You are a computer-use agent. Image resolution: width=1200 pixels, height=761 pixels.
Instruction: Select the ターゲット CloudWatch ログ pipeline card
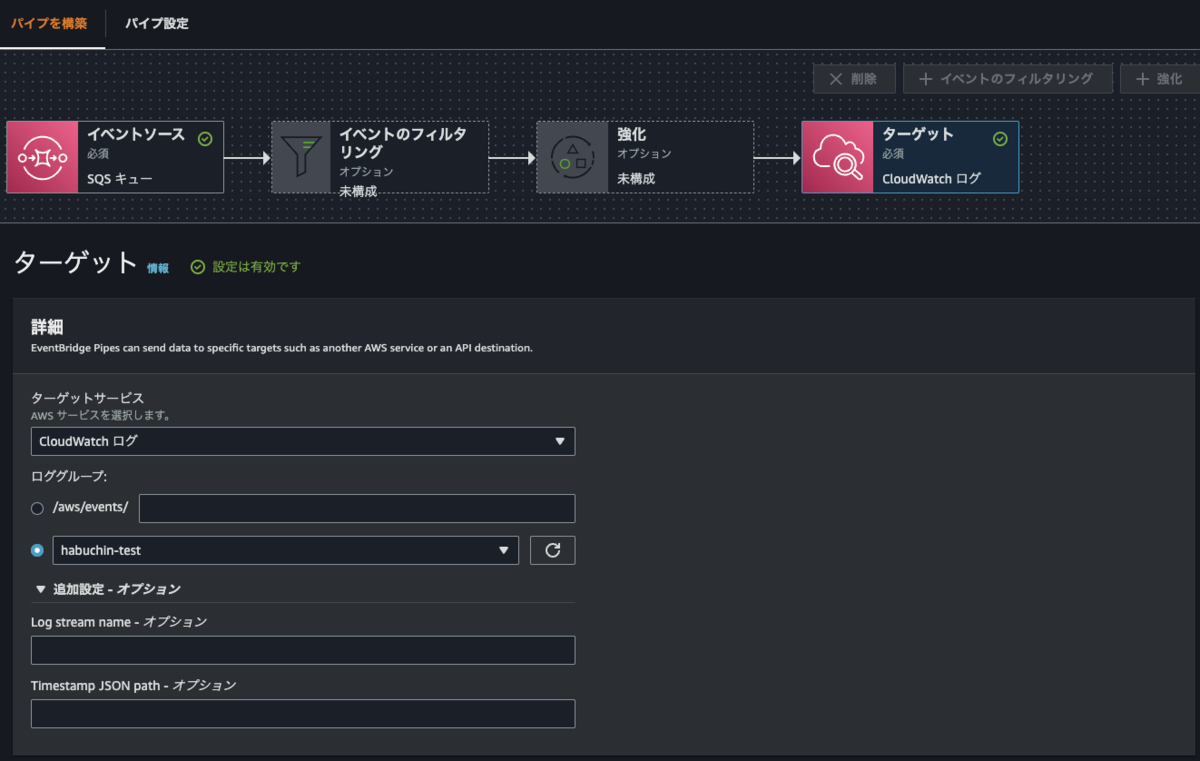pos(910,157)
